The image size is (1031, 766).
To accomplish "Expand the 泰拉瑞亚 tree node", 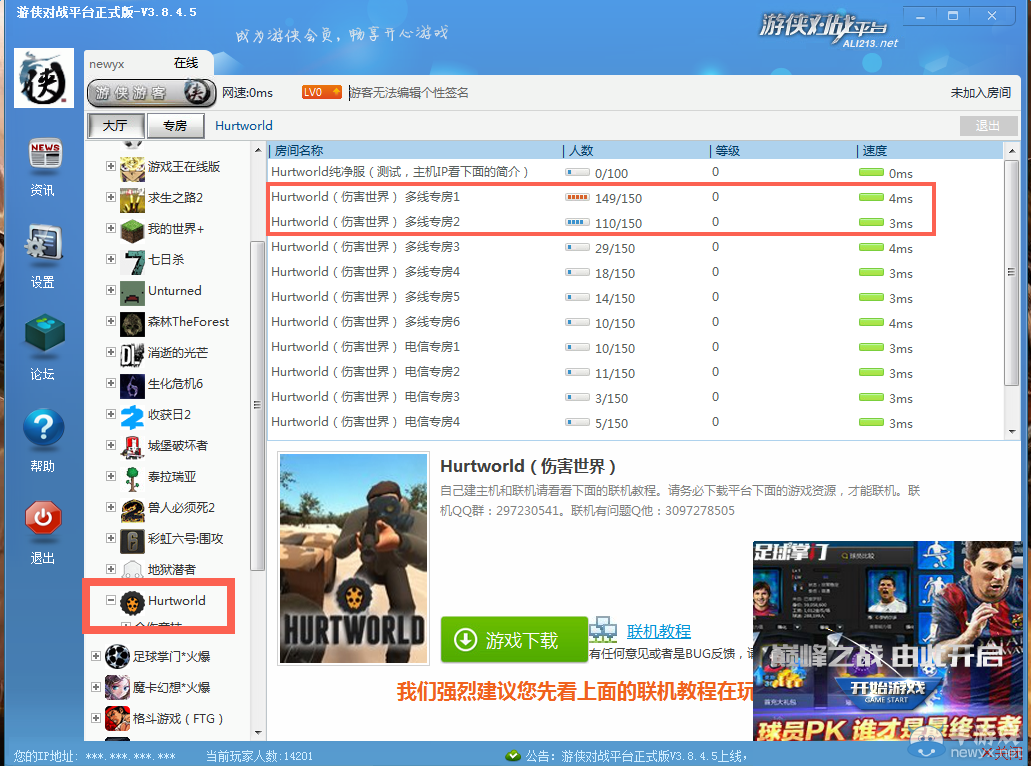I will [x=110, y=475].
